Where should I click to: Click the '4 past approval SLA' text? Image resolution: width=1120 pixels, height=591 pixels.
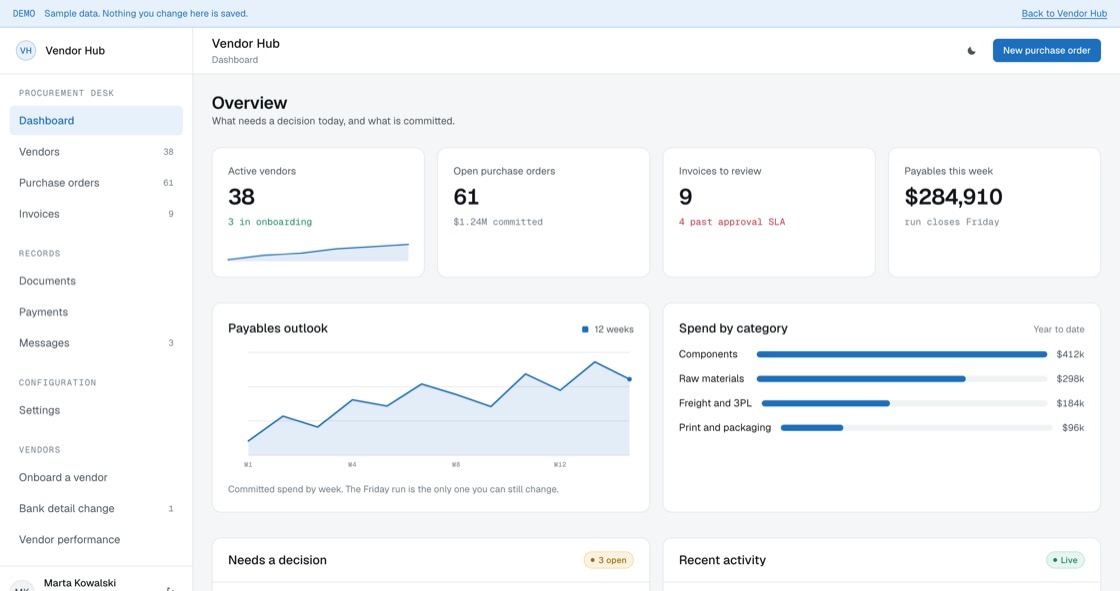[731, 222]
